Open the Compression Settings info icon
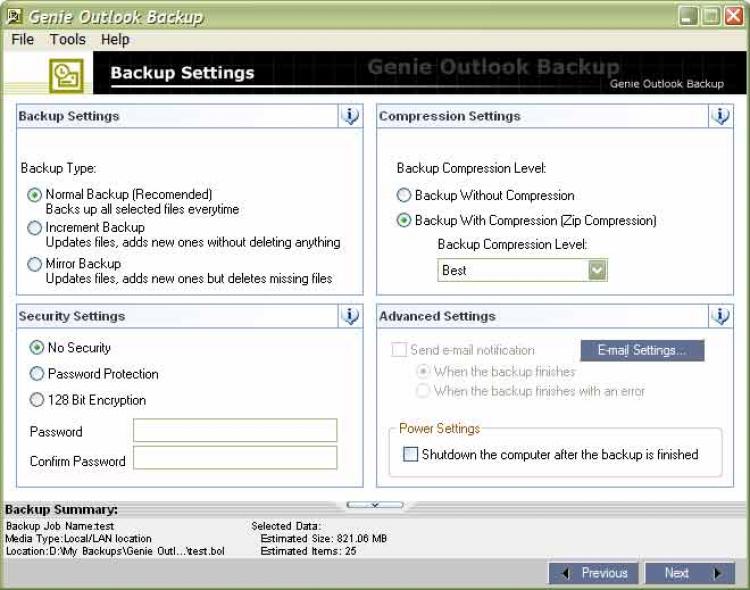This screenshot has height=590, width=750. [720, 116]
